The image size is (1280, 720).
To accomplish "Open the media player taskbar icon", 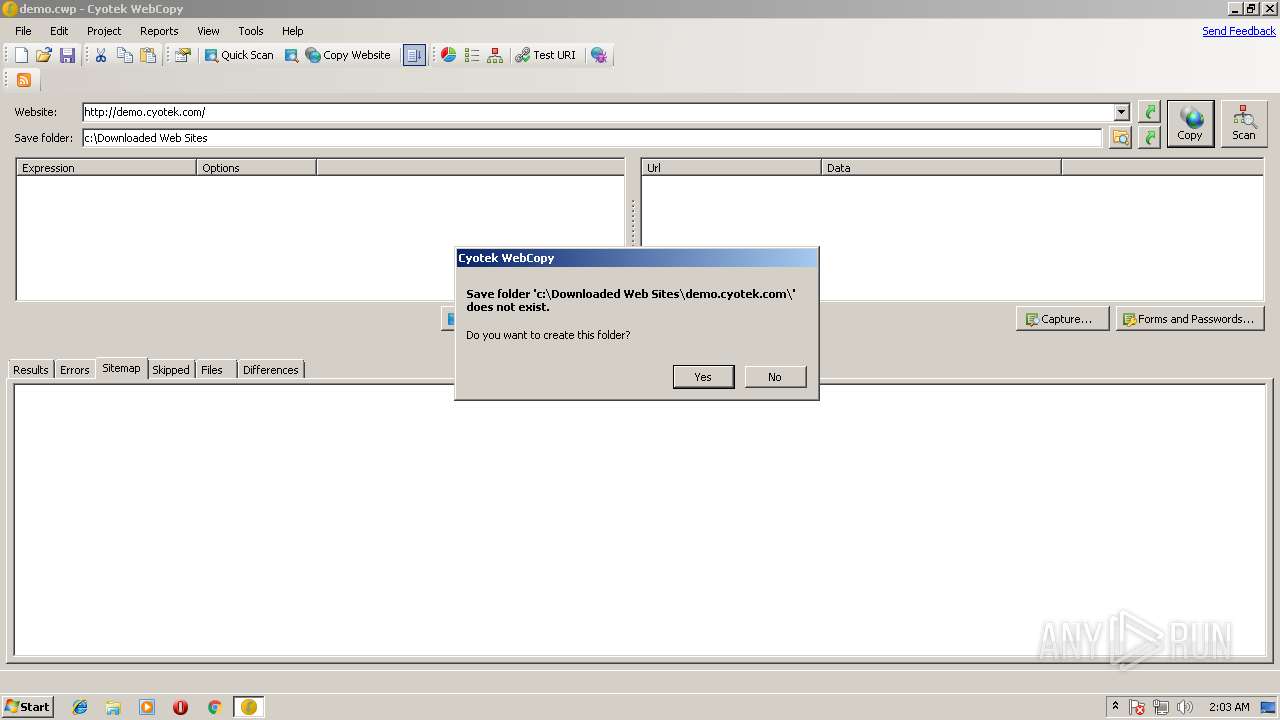I will (147, 707).
